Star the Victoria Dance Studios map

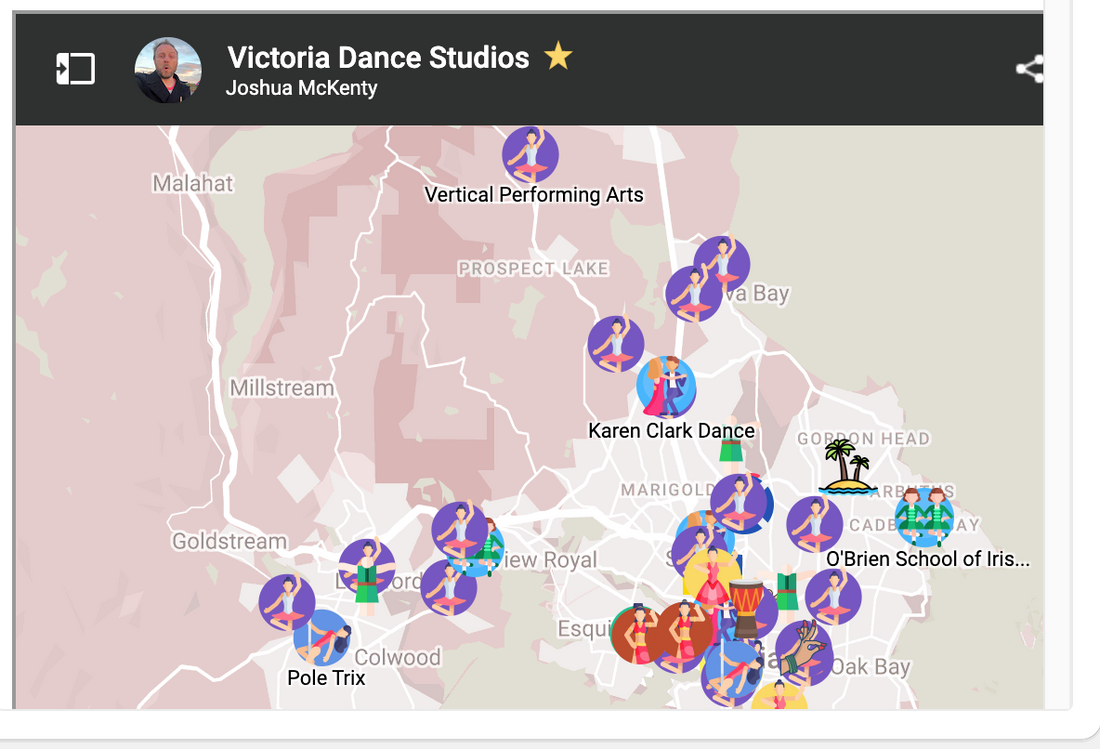click(558, 57)
